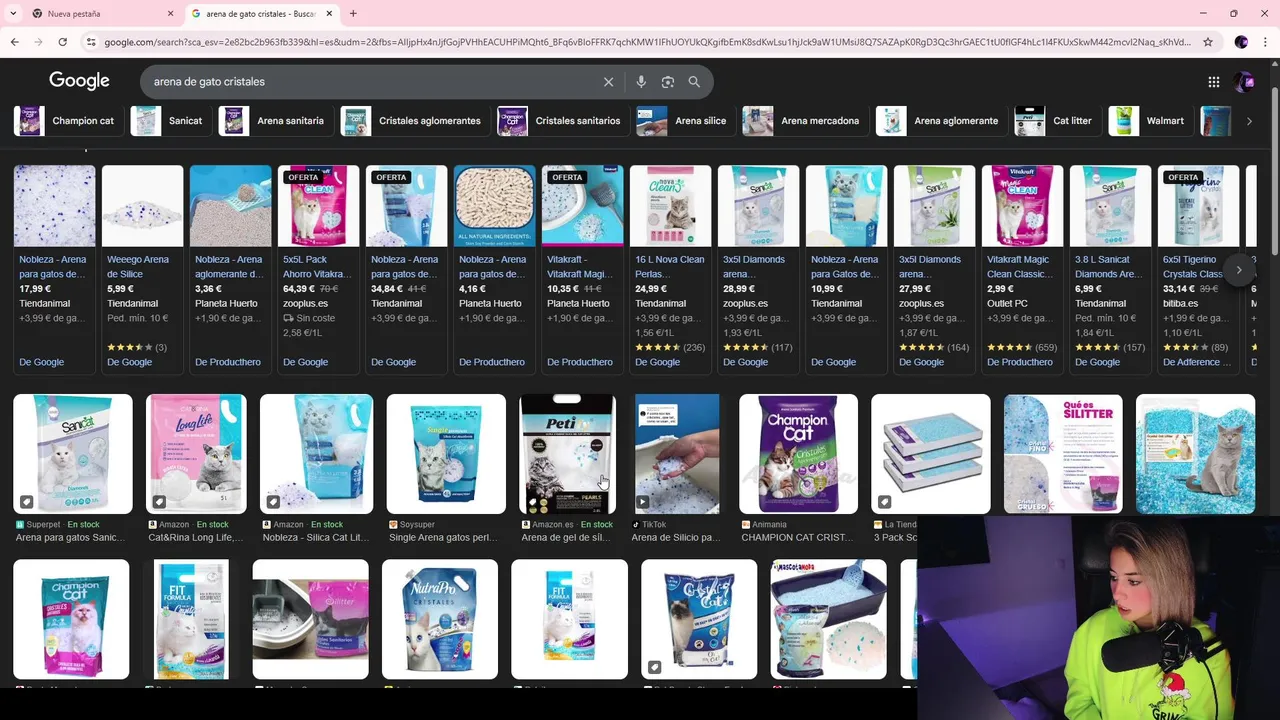Screen dimensions: 1280x720
Task: Search by image with camera lens icon
Action: click(668, 82)
